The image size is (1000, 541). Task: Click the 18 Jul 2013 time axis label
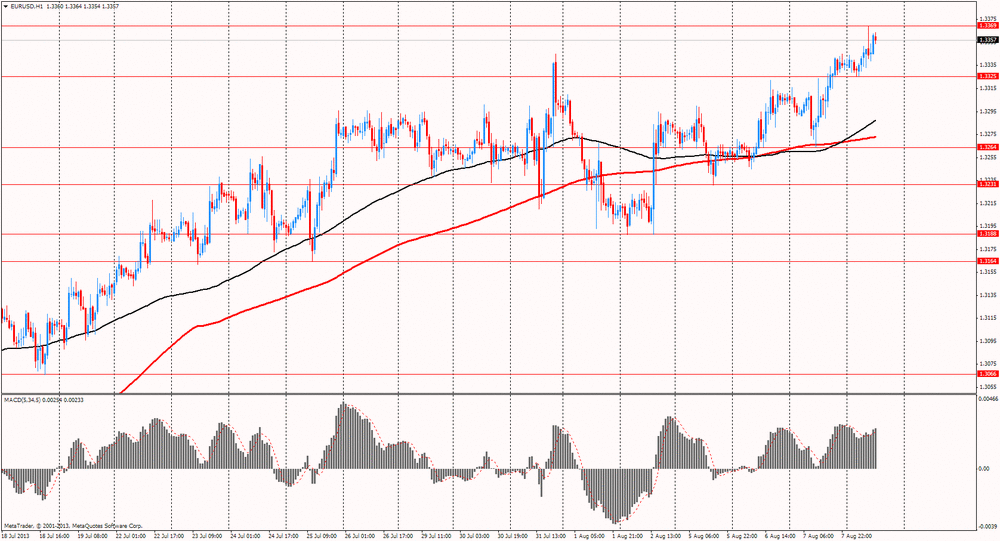point(16,536)
